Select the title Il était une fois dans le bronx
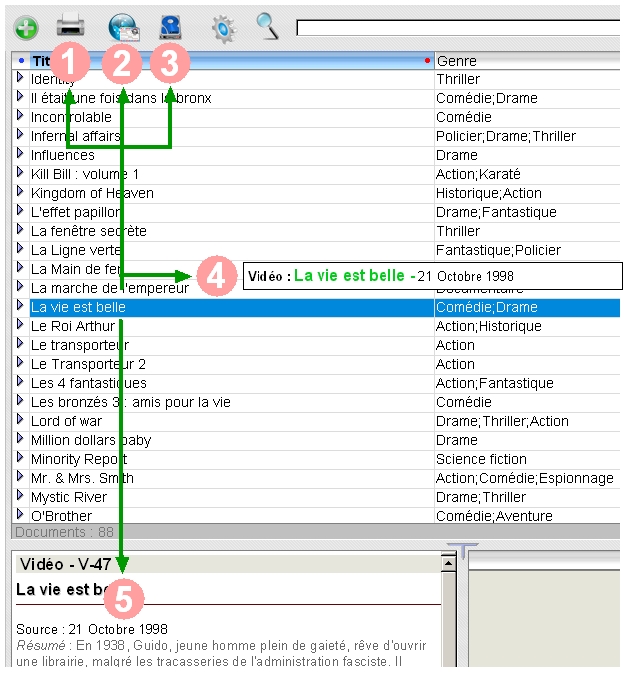Screen dimensions: 629x673 pyautogui.click(x=121, y=98)
